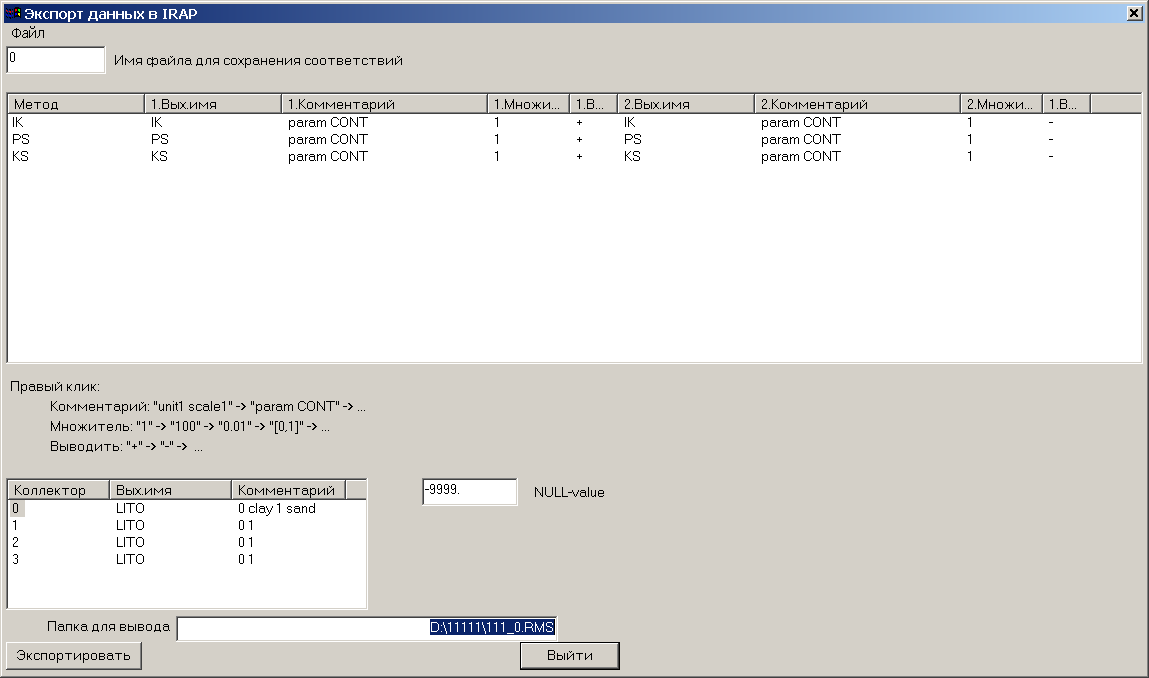Image resolution: width=1149 pixels, height=678 pixels.
Task: Click first param CONT comment in KS row
Action: point(328,156)
